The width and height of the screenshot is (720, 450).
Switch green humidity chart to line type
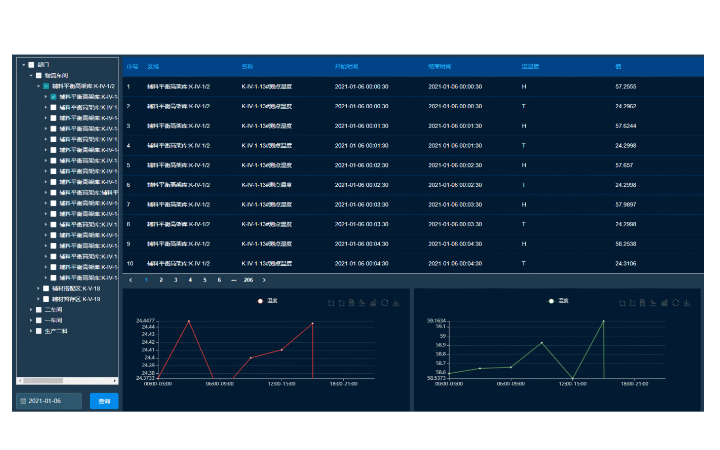(653, 303)
